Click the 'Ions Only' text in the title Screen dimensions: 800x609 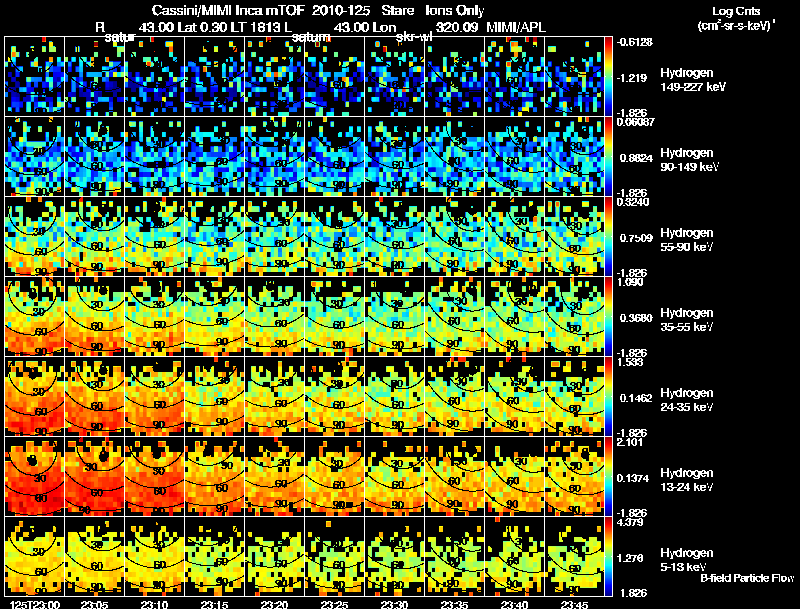(455, 10)
